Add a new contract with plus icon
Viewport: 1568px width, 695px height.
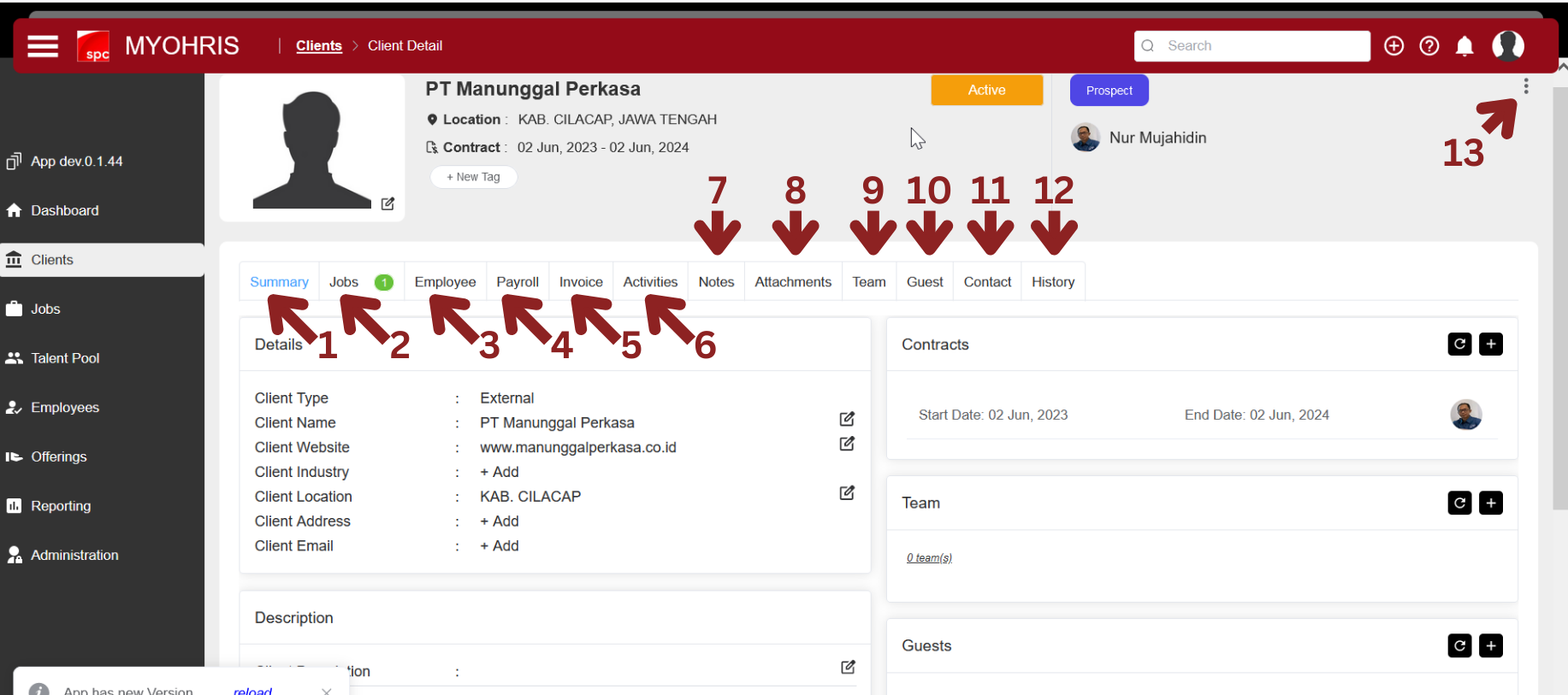[x=1491, y=345]
